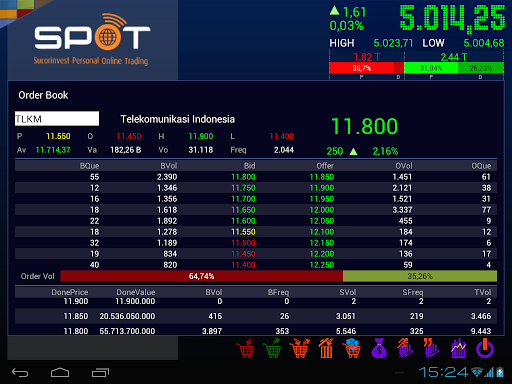The width and height of the screenshot is (512, 384).
Task: Tap the purple power logout icon
Action: pos(485,348)
